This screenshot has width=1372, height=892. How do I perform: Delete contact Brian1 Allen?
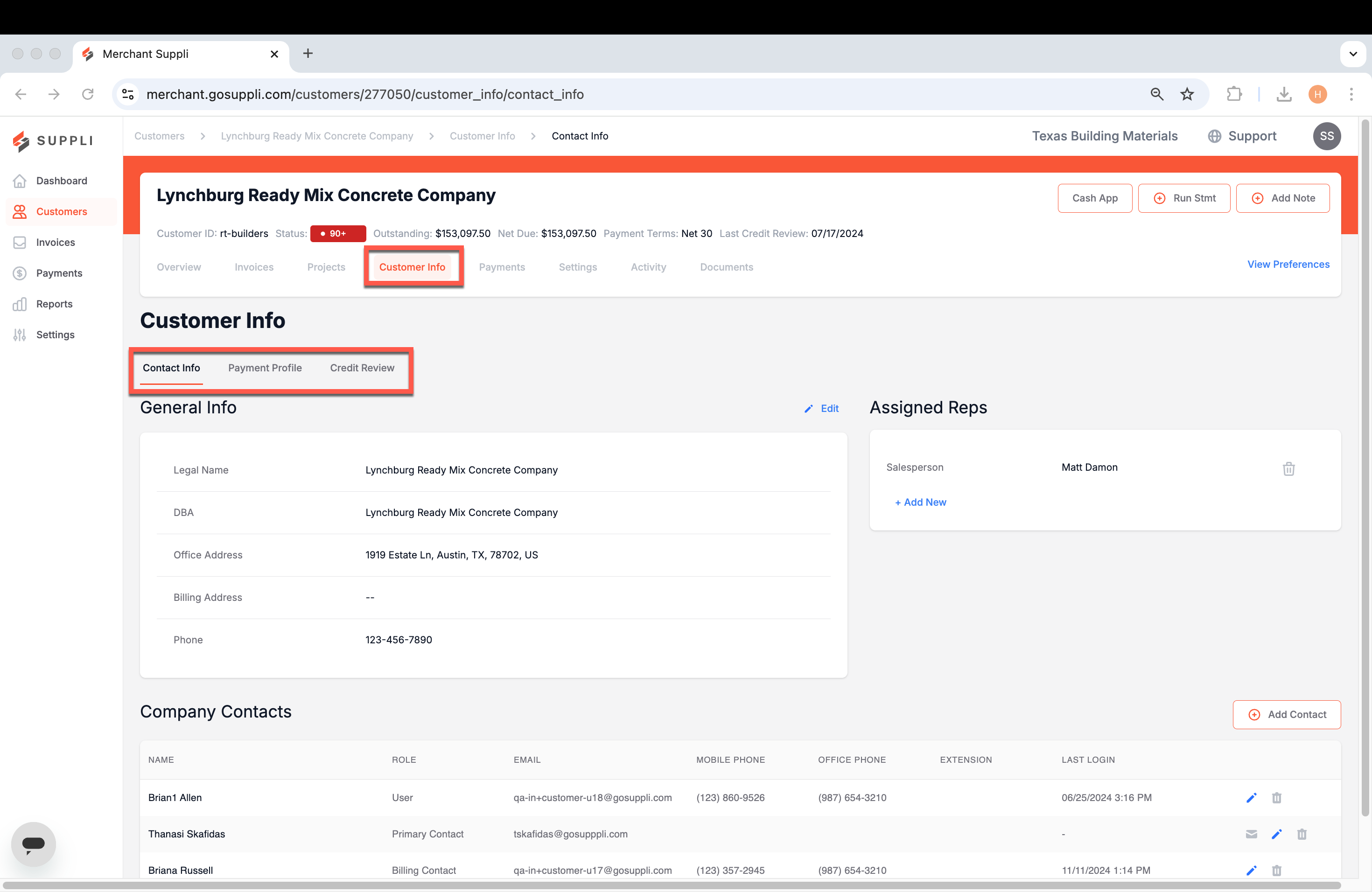pos(1276,797)
